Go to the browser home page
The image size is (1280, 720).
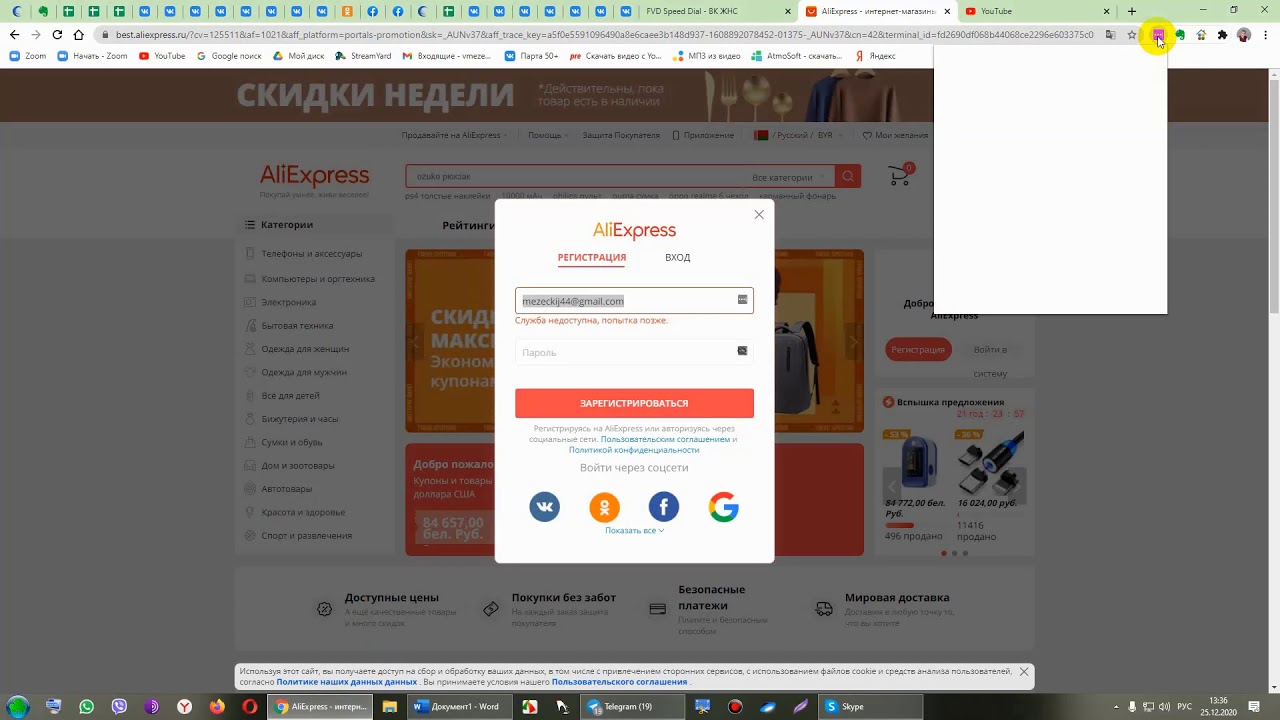tap(79, 35)
